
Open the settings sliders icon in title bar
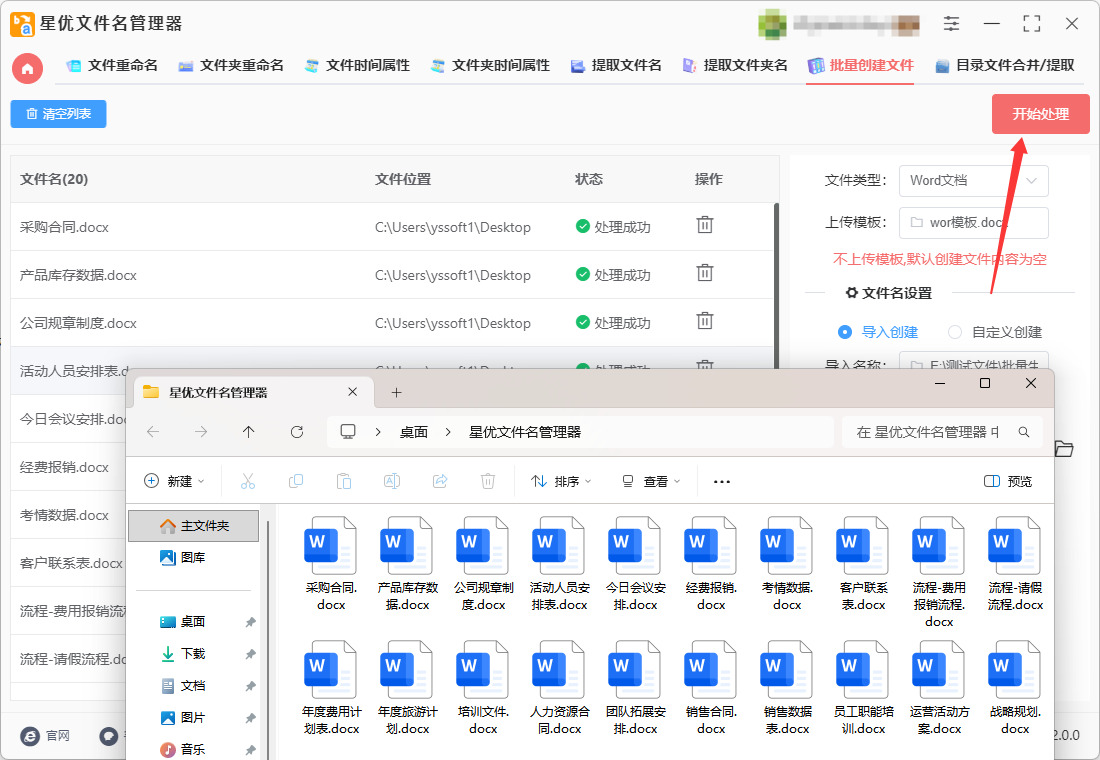coord(951,23)
